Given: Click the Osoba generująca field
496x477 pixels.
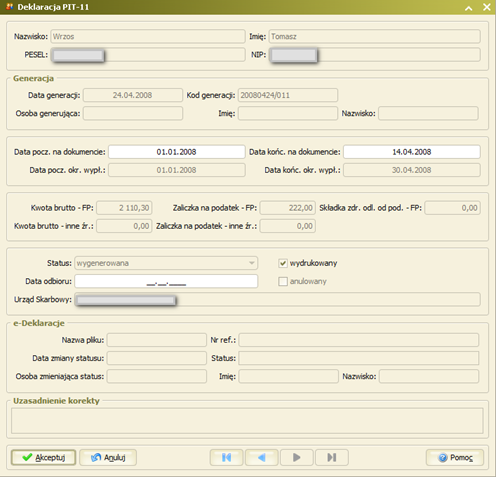Looking at the screenshot, I should pos(133,113).
